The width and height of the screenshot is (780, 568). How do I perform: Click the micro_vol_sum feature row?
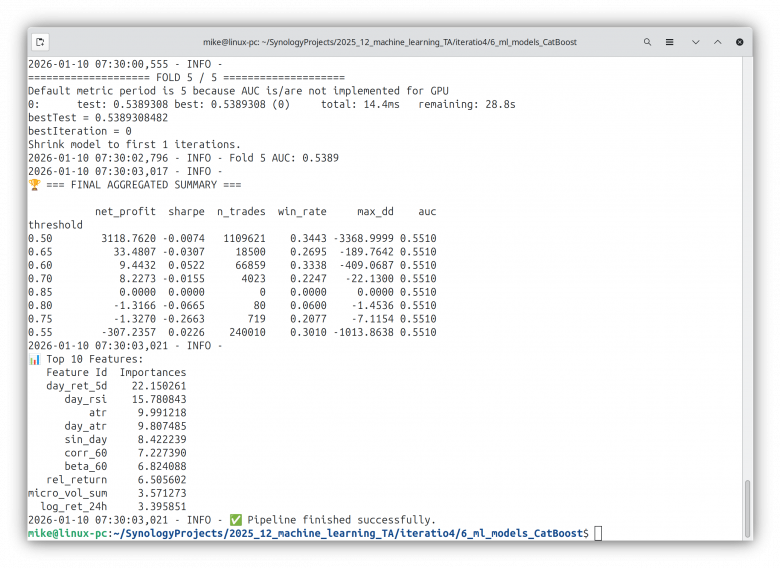[x=67, y=493]
